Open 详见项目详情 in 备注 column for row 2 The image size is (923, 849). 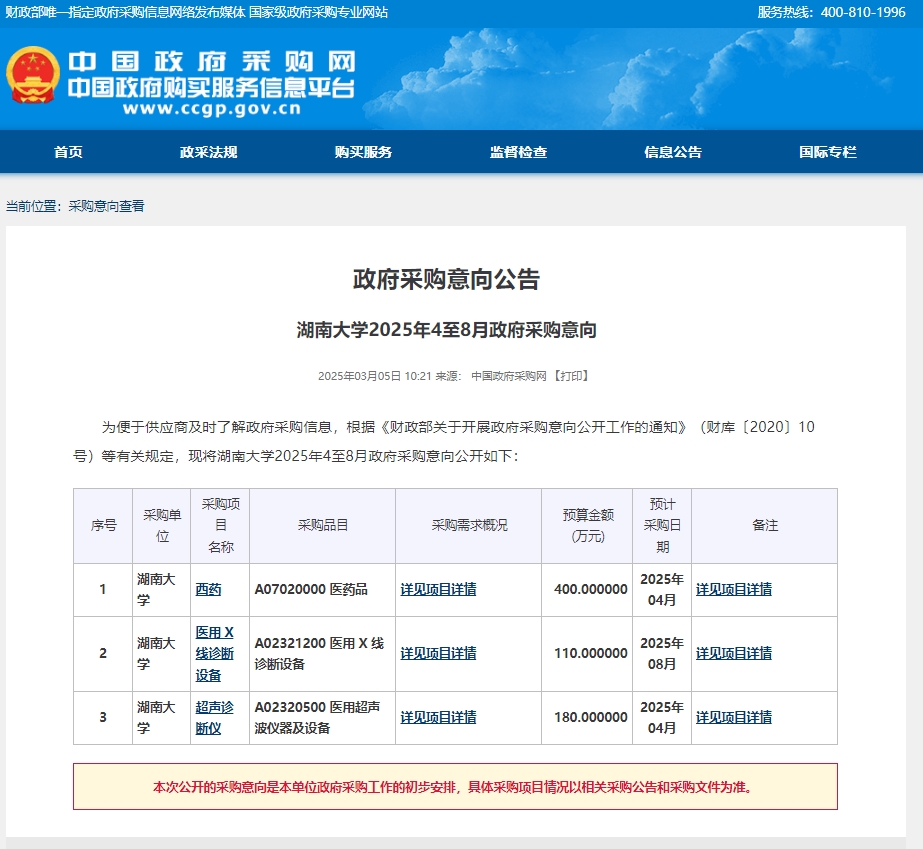pyautogui.click(x=734, y=654)
